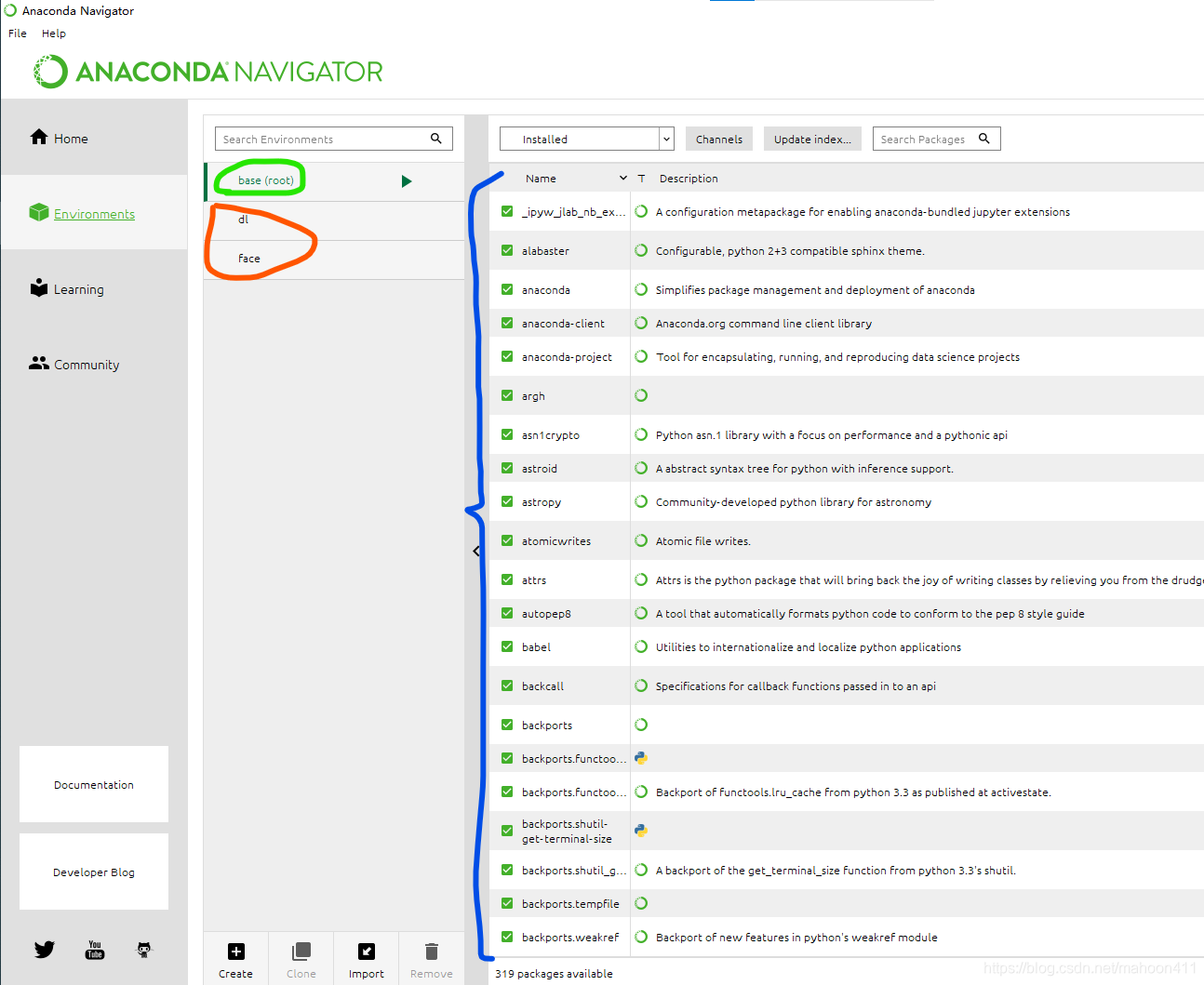Click the Remove environment trash icon
This screenshot has width=1204, height=985.
click(x=432, y=952)
